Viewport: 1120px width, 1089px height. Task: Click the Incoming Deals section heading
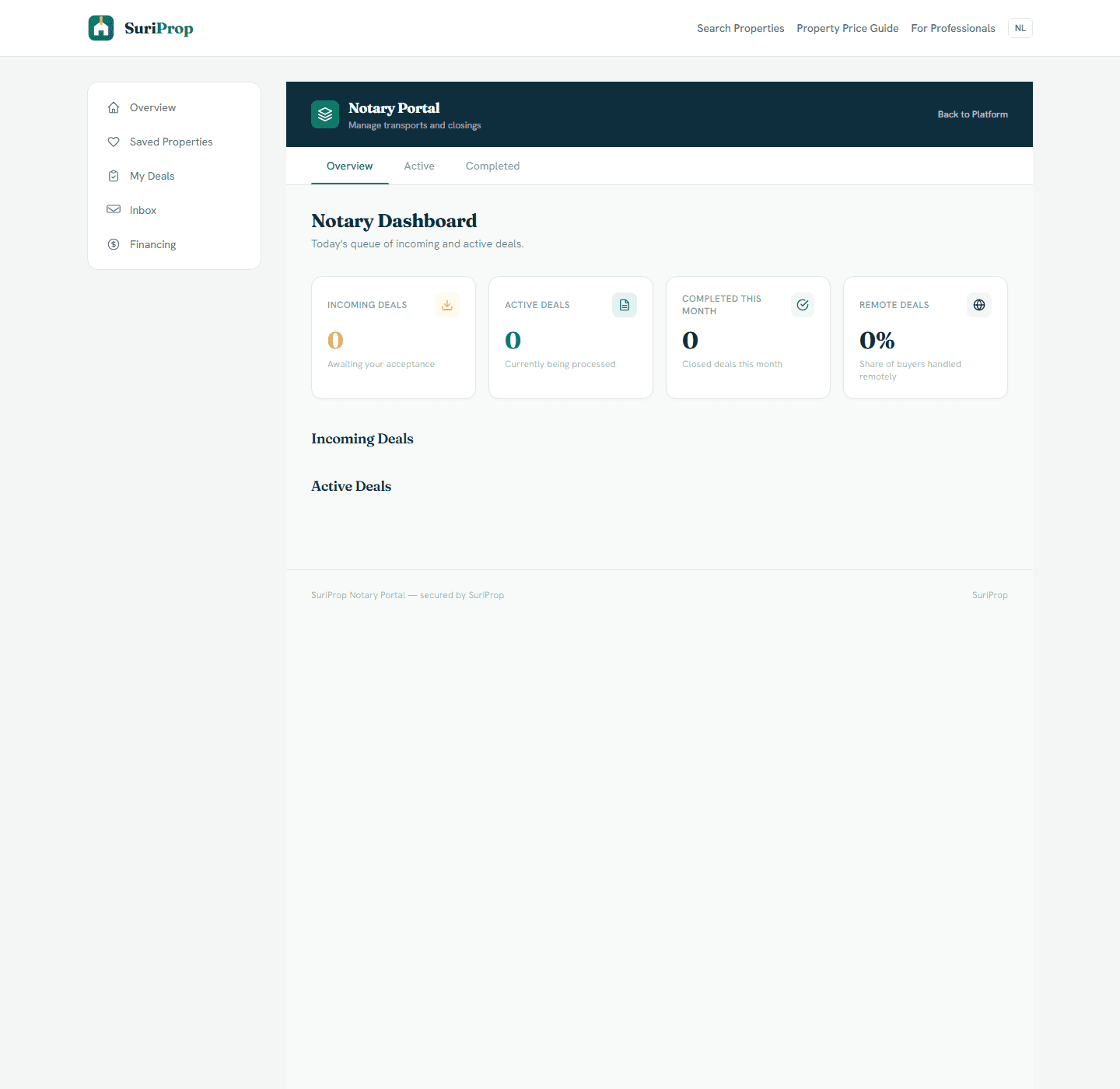pyautogui.click(x=362, y=439)
